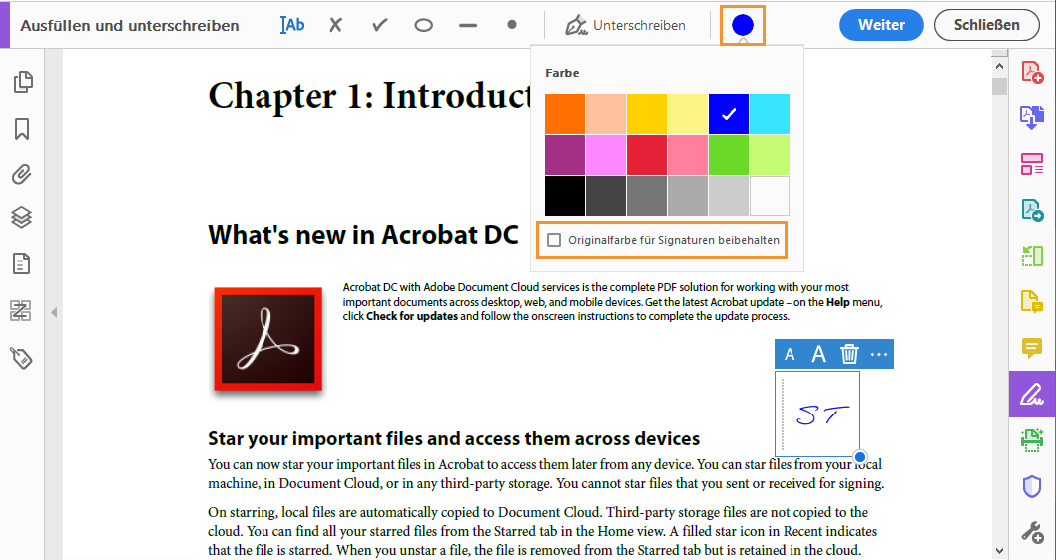Pick the ellipse shape tool

423,25
